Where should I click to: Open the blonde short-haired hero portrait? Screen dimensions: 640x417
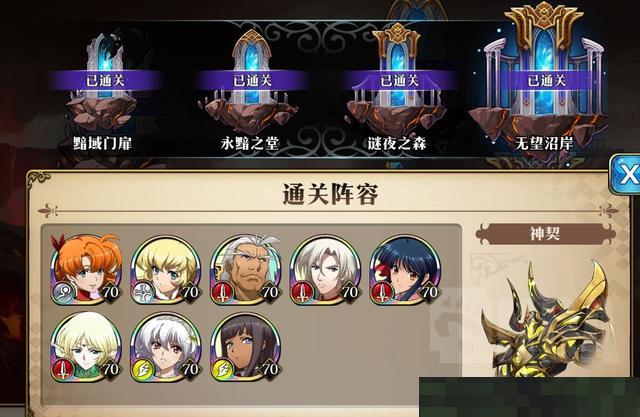[166, 270]
